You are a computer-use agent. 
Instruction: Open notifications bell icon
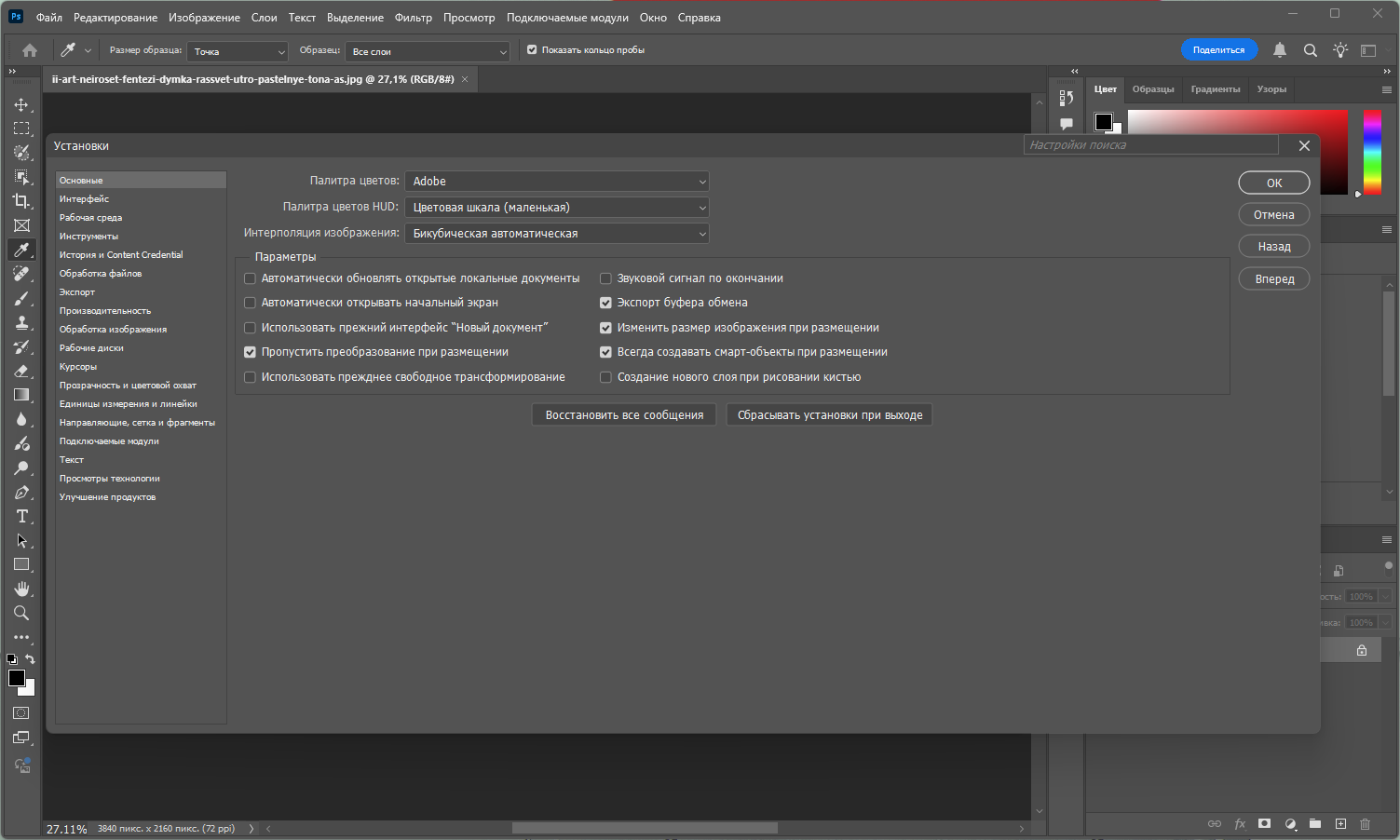(x=1280, y=50)
